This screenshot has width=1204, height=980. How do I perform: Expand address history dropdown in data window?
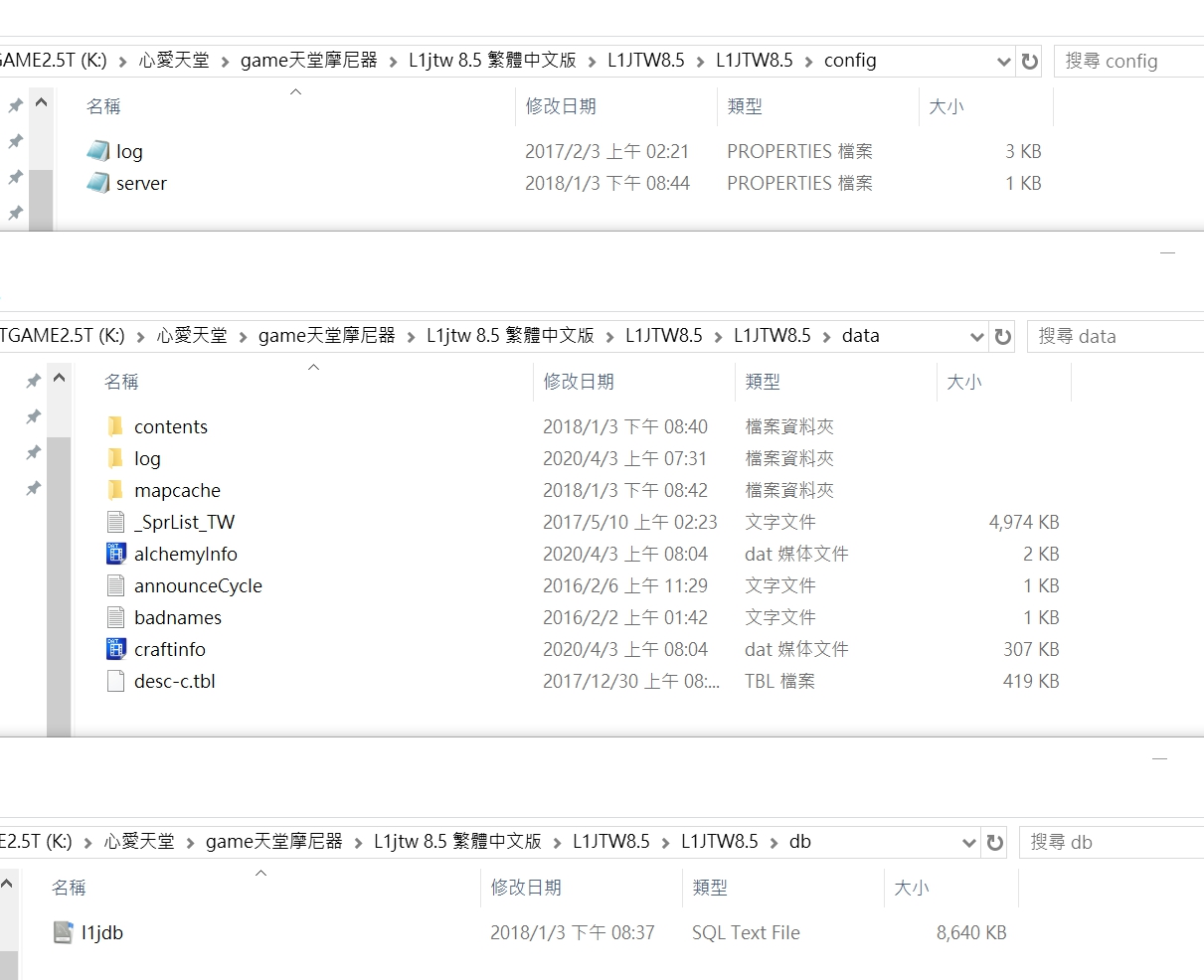[976, 337]
